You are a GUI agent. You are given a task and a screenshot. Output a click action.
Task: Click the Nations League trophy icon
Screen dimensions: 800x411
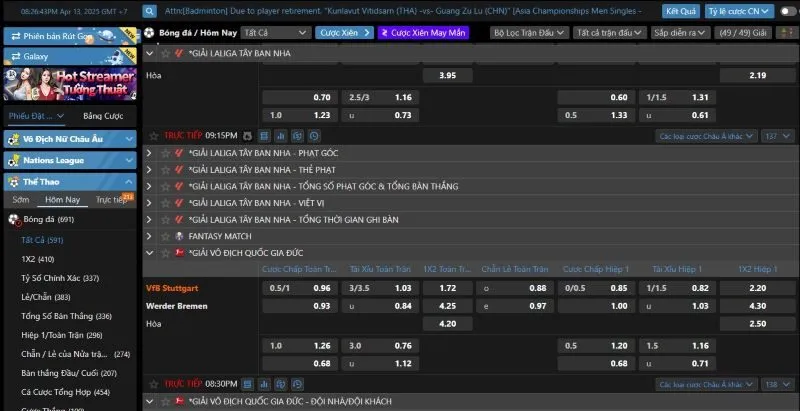[x=13, y=159]
